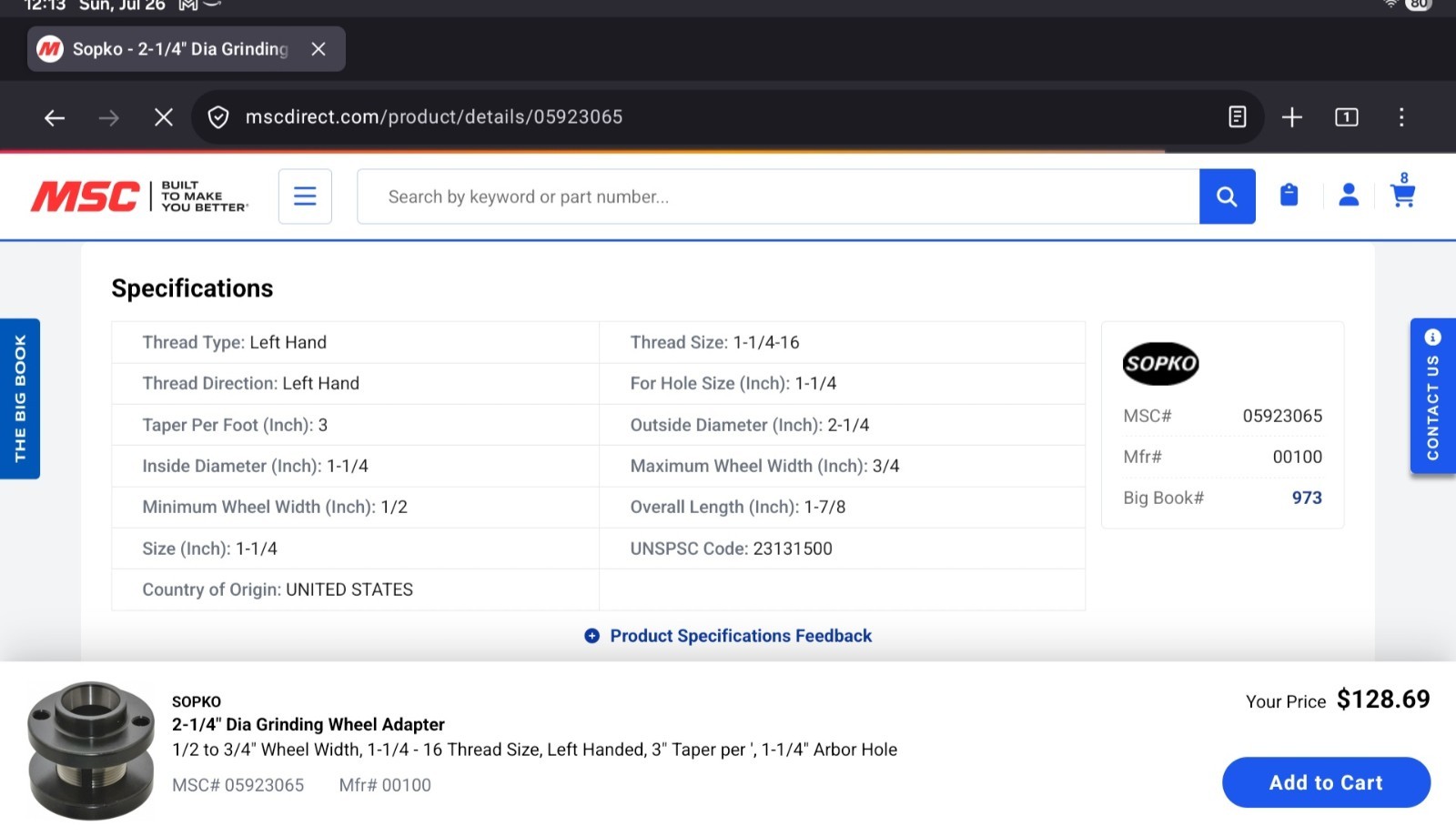Select Overall Length (Inch): 1-7/8 cell
Viewport: 1456px width, 836px height.
[842, 507]
